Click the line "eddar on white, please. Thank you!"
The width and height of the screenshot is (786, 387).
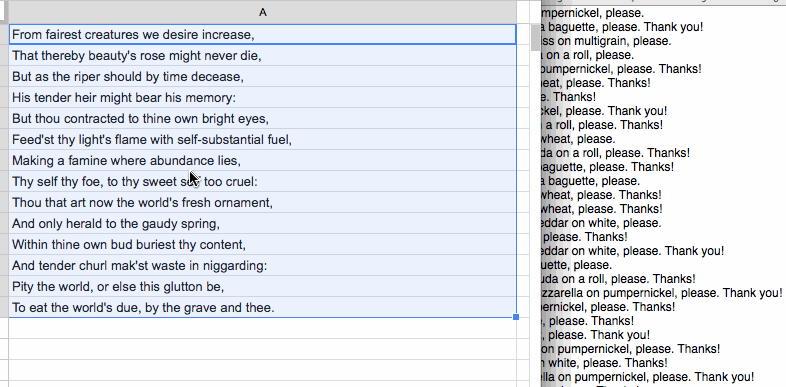633,250
